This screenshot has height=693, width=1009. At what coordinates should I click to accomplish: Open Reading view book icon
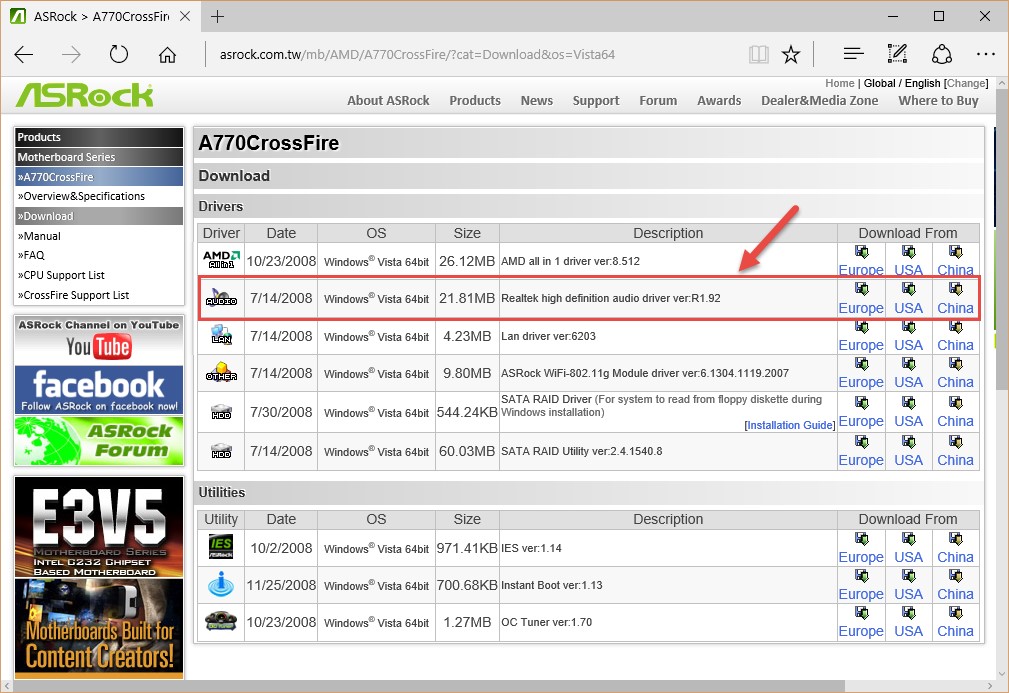click(x=759, y=55)
